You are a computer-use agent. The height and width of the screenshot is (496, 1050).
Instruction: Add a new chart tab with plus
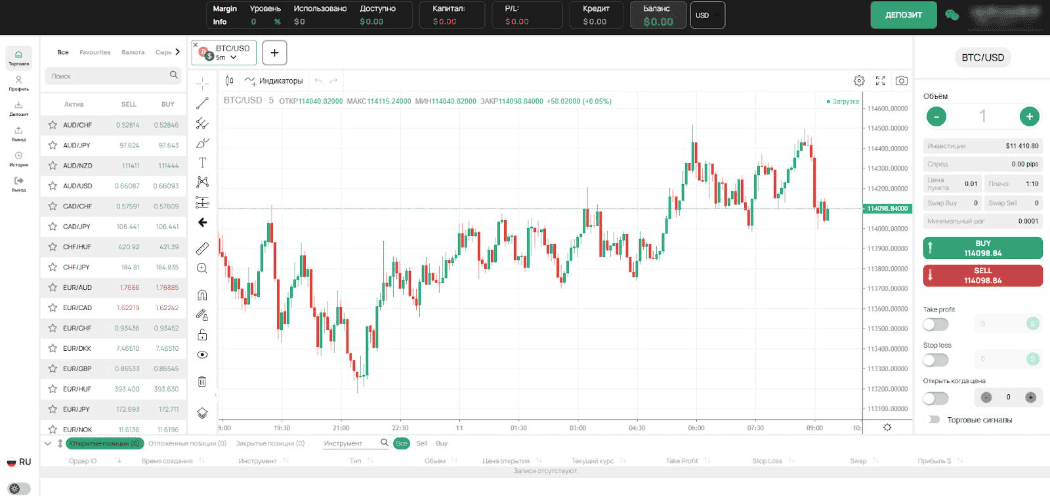(x=275, y=52)
